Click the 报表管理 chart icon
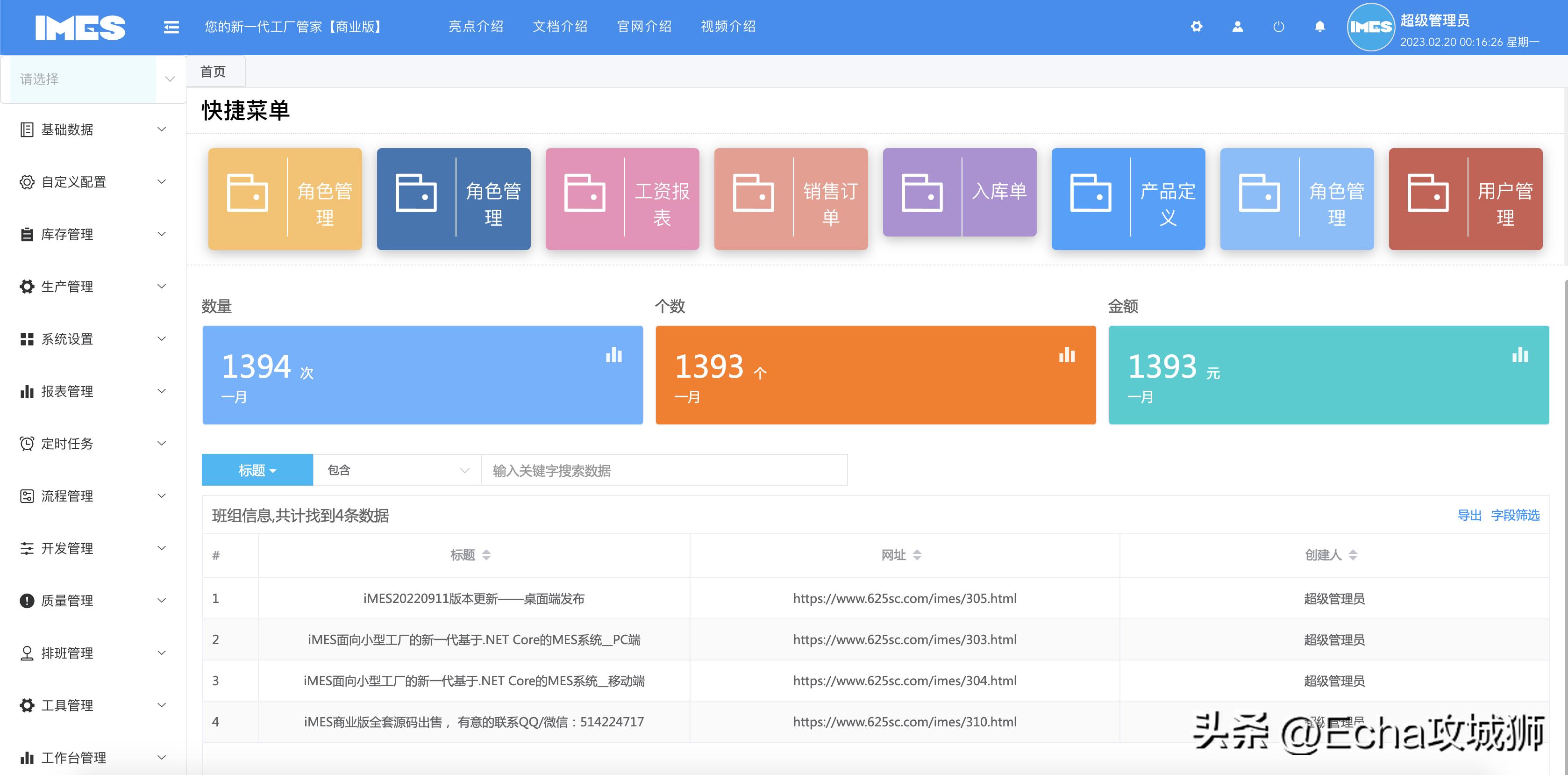Screen dimensions: 1568x775 pos(26,391)
